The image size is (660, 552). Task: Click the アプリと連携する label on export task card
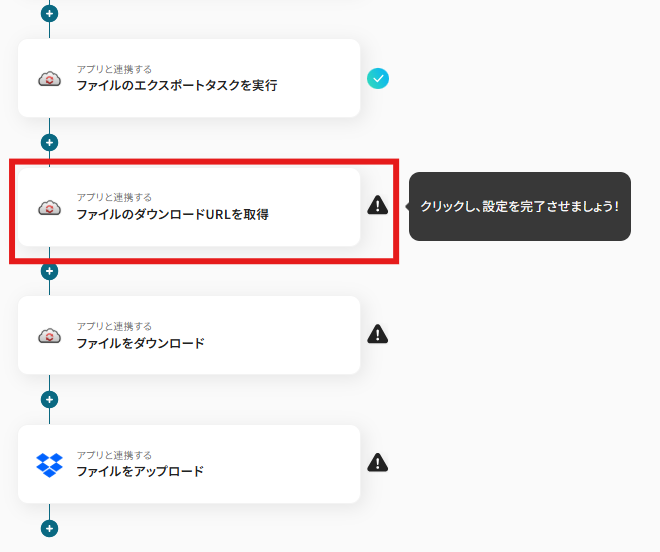pyautogui.click(x=114, y=69)
